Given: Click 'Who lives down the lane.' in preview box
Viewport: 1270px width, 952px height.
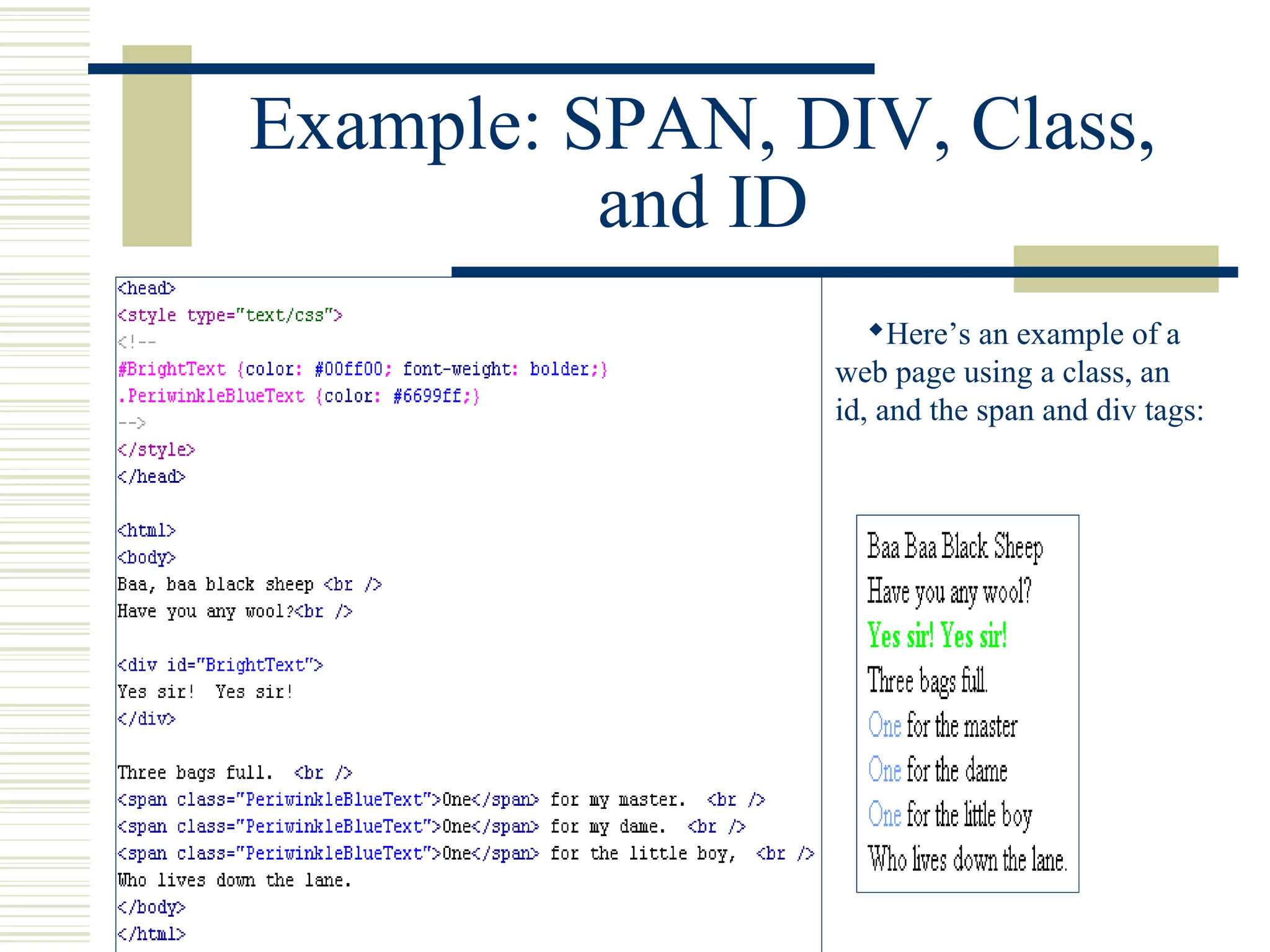Looking at the screenshot, I should pyautogui.click(x=967, y=860).
